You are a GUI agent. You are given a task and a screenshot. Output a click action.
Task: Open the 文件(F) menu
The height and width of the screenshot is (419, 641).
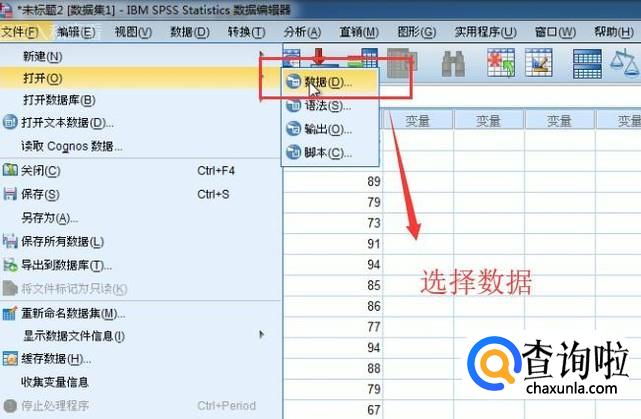click(x=20, y=32)
